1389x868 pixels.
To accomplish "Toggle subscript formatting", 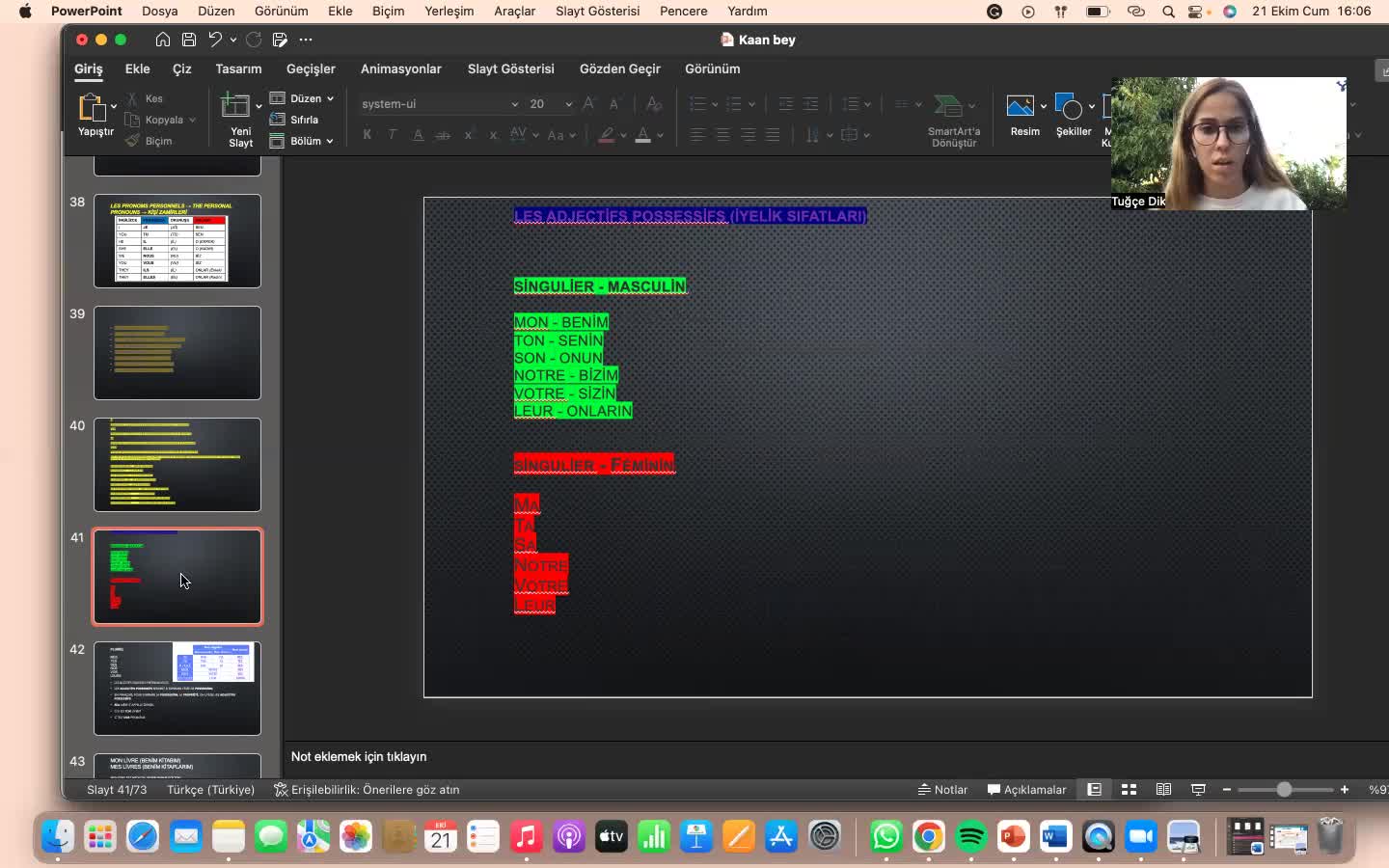I will pos(494,135).
